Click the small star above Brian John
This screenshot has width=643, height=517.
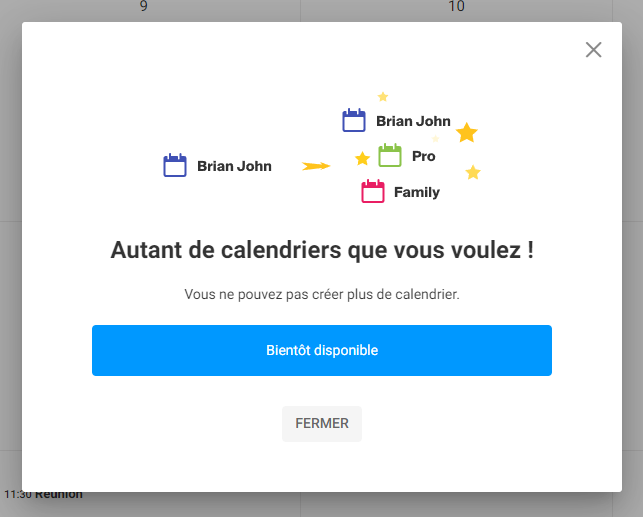[x=383, y=96]
